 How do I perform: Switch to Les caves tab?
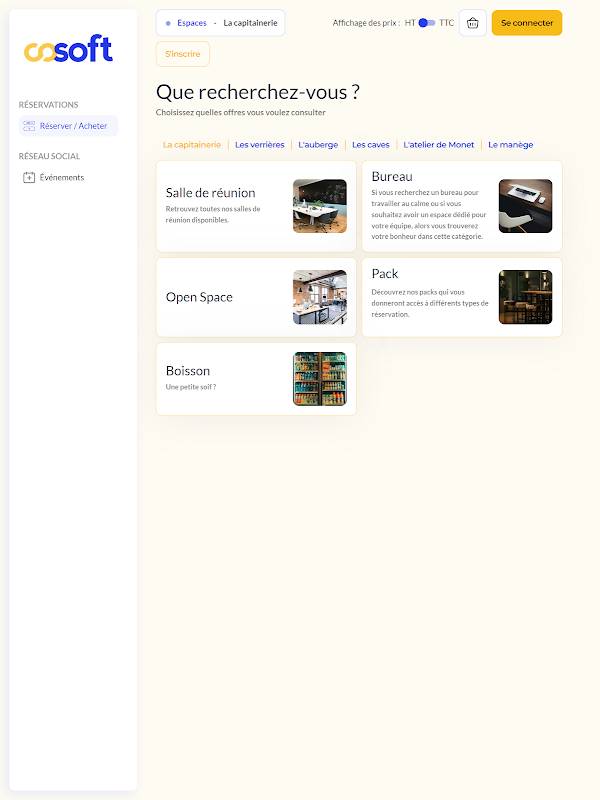(370, 145)
